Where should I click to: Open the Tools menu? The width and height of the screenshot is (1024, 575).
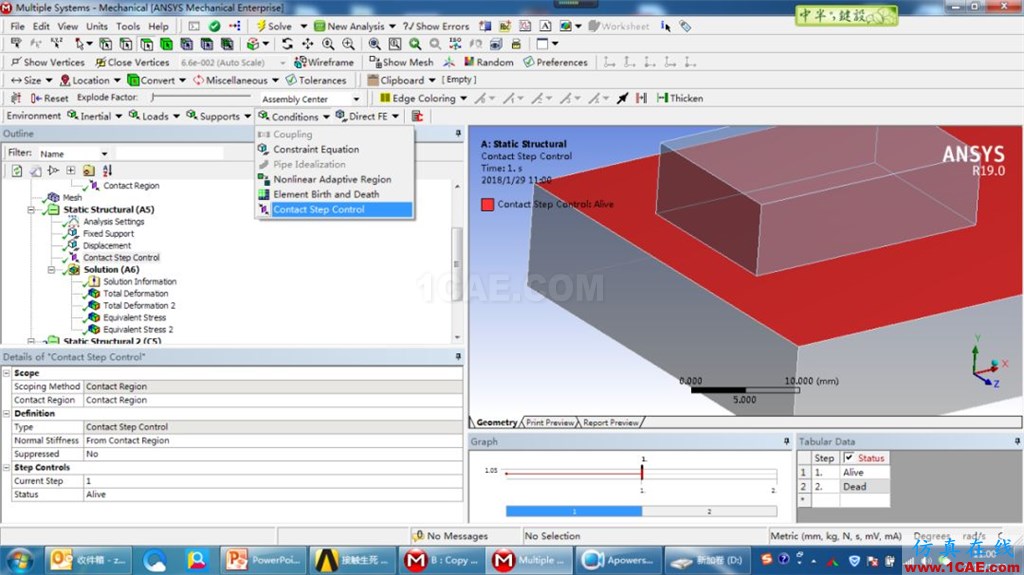[128, 26]
